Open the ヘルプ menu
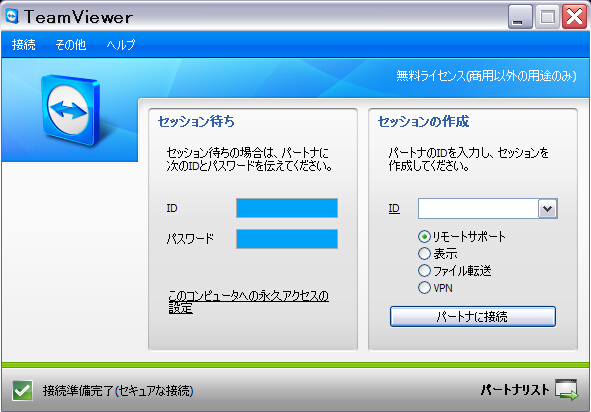Viewport: 591px width, 412px height. pyautogui.click(x=121, y=44)
